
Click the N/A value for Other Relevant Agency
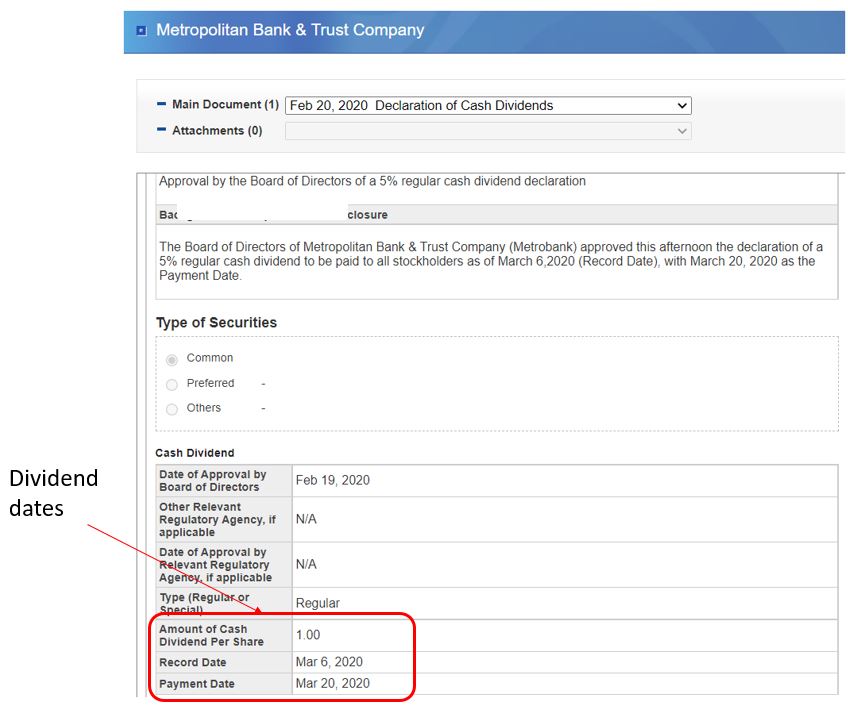[306, 519]
